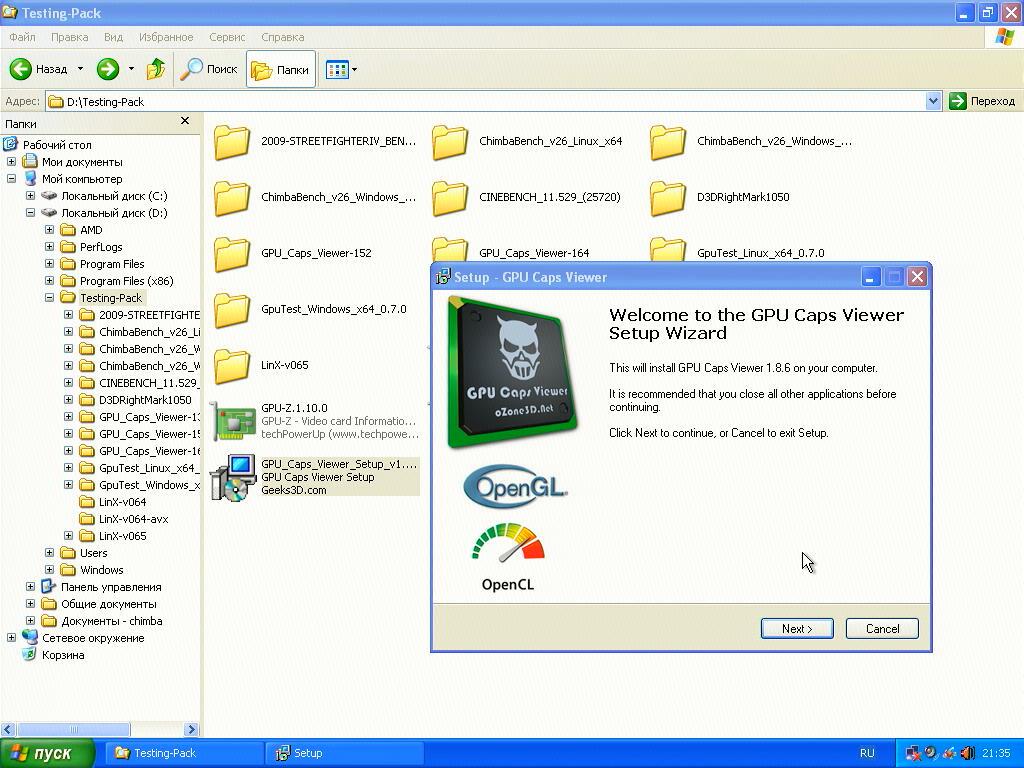Open the Правка menu

(x=69, y=37)
